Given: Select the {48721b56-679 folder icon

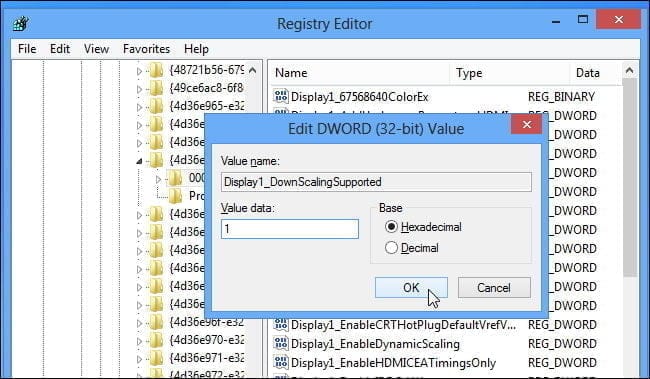Looking at the screenshot, I should [x=156, y=70].
